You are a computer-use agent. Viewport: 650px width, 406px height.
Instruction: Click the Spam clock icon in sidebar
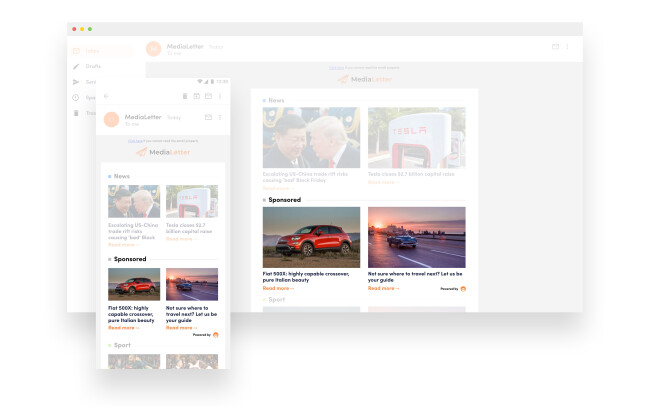click(x=76, y=97)
